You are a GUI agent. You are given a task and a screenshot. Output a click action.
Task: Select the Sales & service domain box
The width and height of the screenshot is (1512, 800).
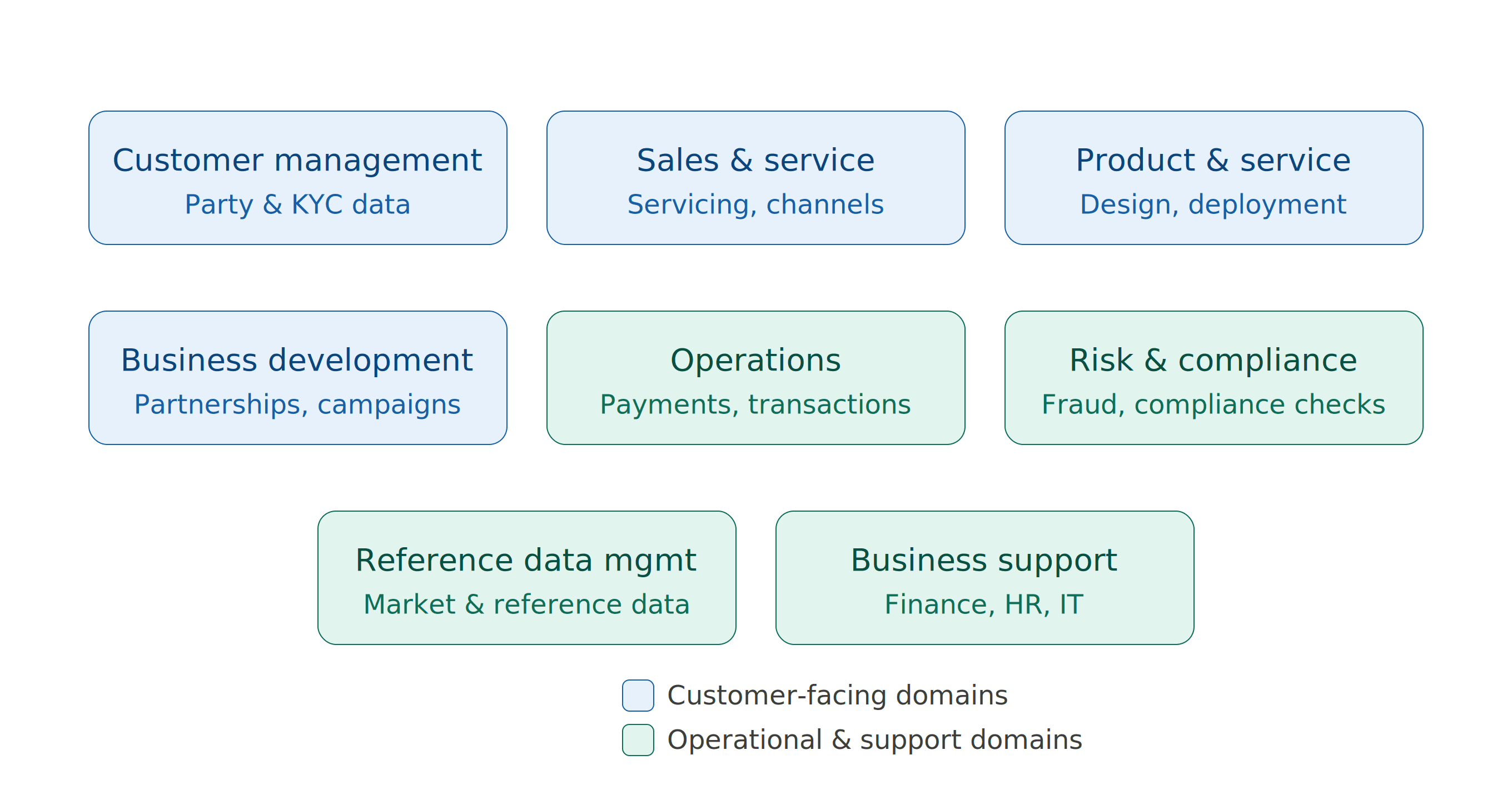755,178
